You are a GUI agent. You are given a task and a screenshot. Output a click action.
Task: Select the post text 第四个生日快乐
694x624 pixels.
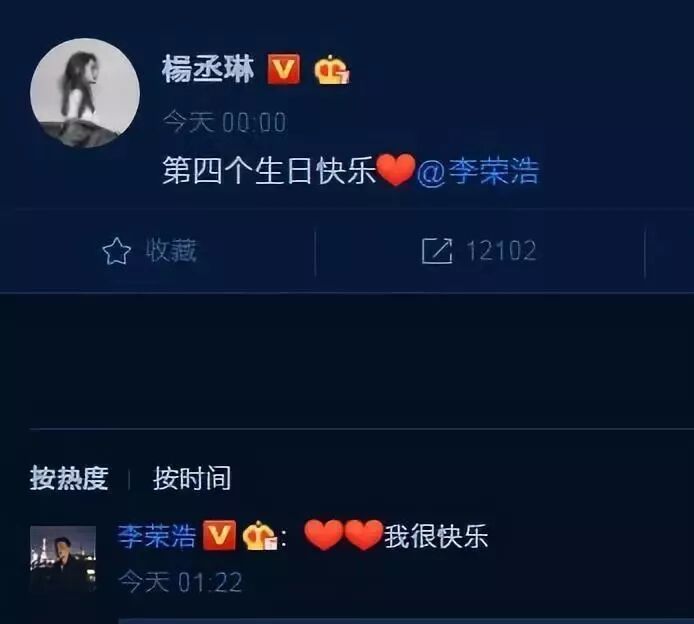[x=269, y=171]
